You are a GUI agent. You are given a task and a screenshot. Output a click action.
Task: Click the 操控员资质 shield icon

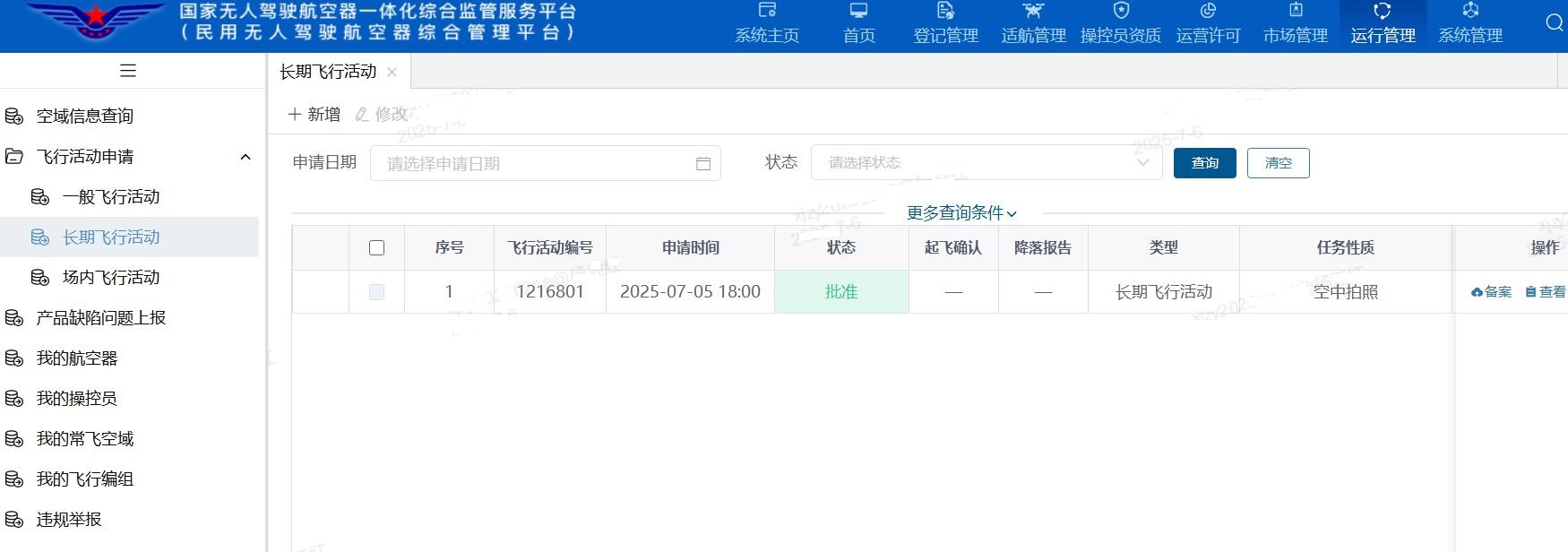[x=1121, y=11]
